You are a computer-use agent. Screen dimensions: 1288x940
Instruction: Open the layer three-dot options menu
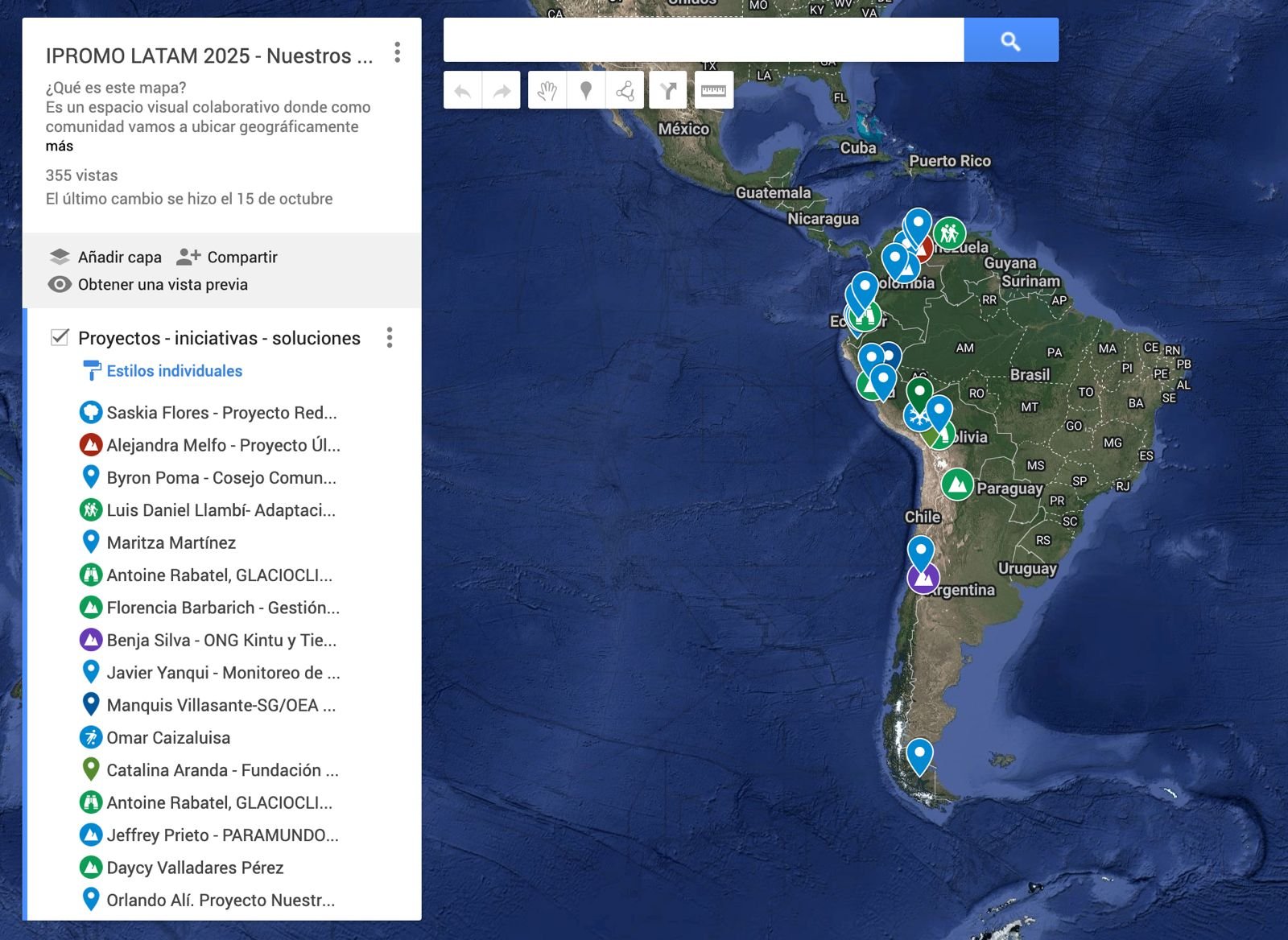click(390, 338)
